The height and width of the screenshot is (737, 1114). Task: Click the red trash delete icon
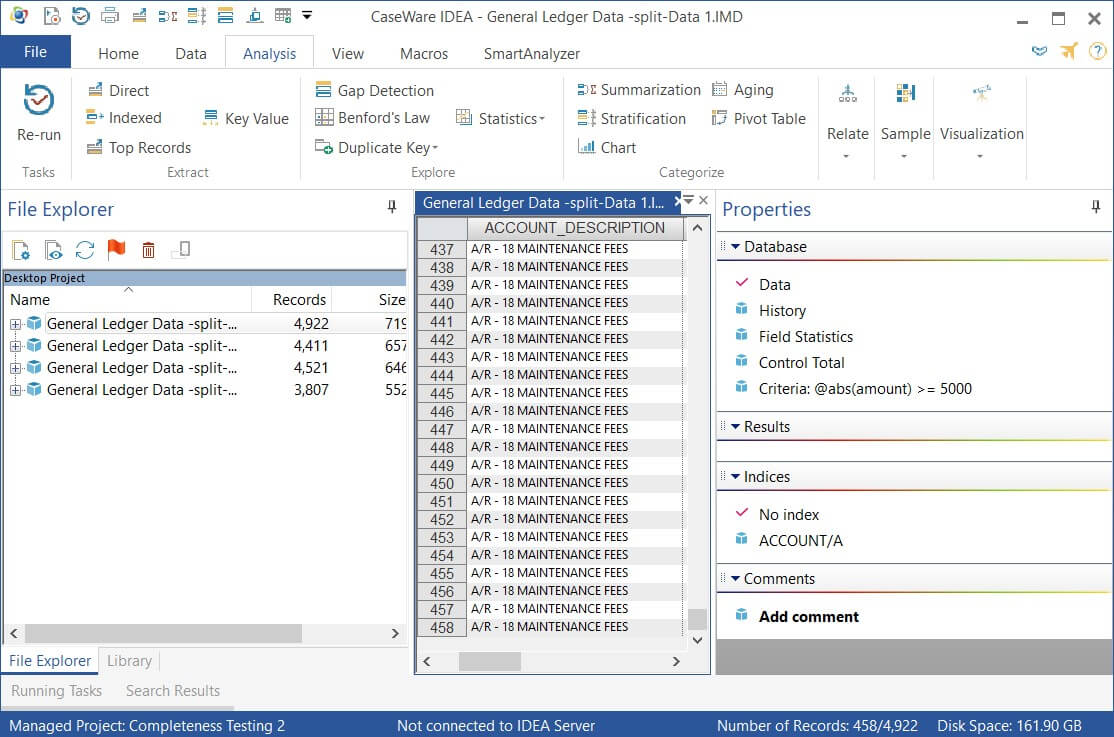148,250
